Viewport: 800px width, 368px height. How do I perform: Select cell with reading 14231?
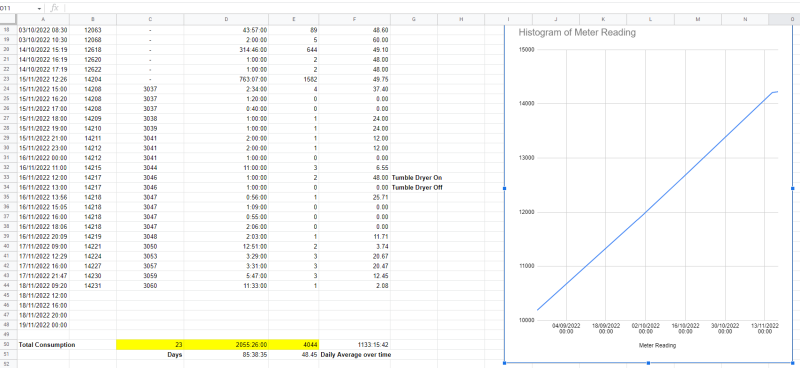tap(93, 285)
